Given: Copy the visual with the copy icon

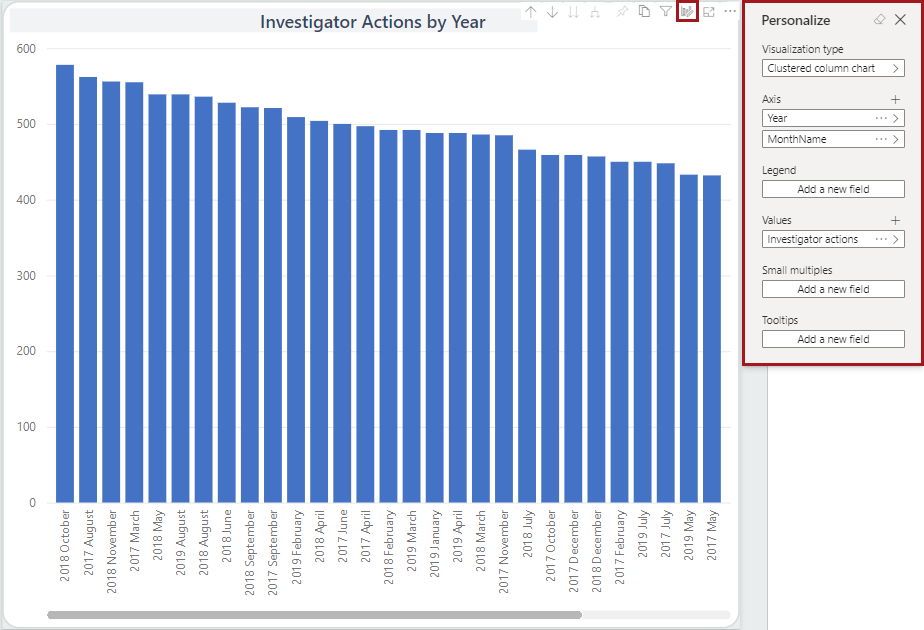Looking at the screenshot, I should pyautogui.click(x=644, y=12).
